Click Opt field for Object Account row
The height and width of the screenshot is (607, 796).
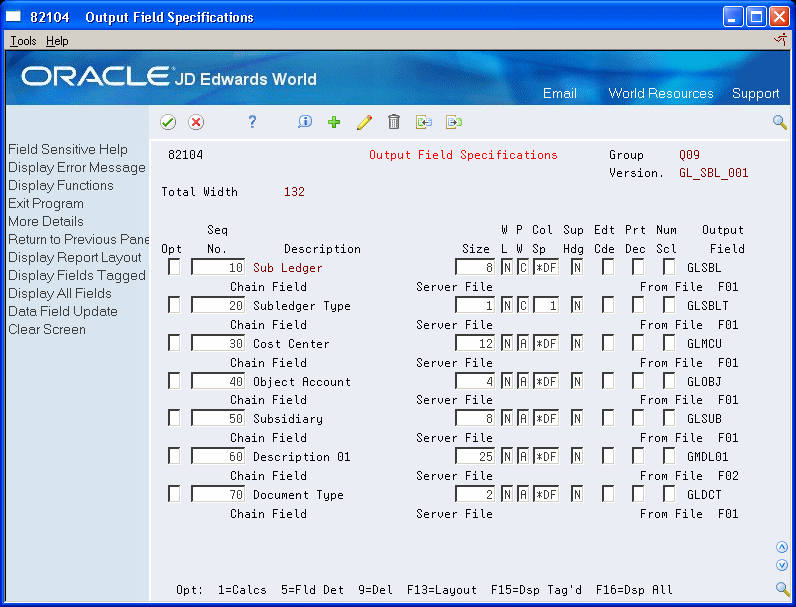[x=174, y=381]
